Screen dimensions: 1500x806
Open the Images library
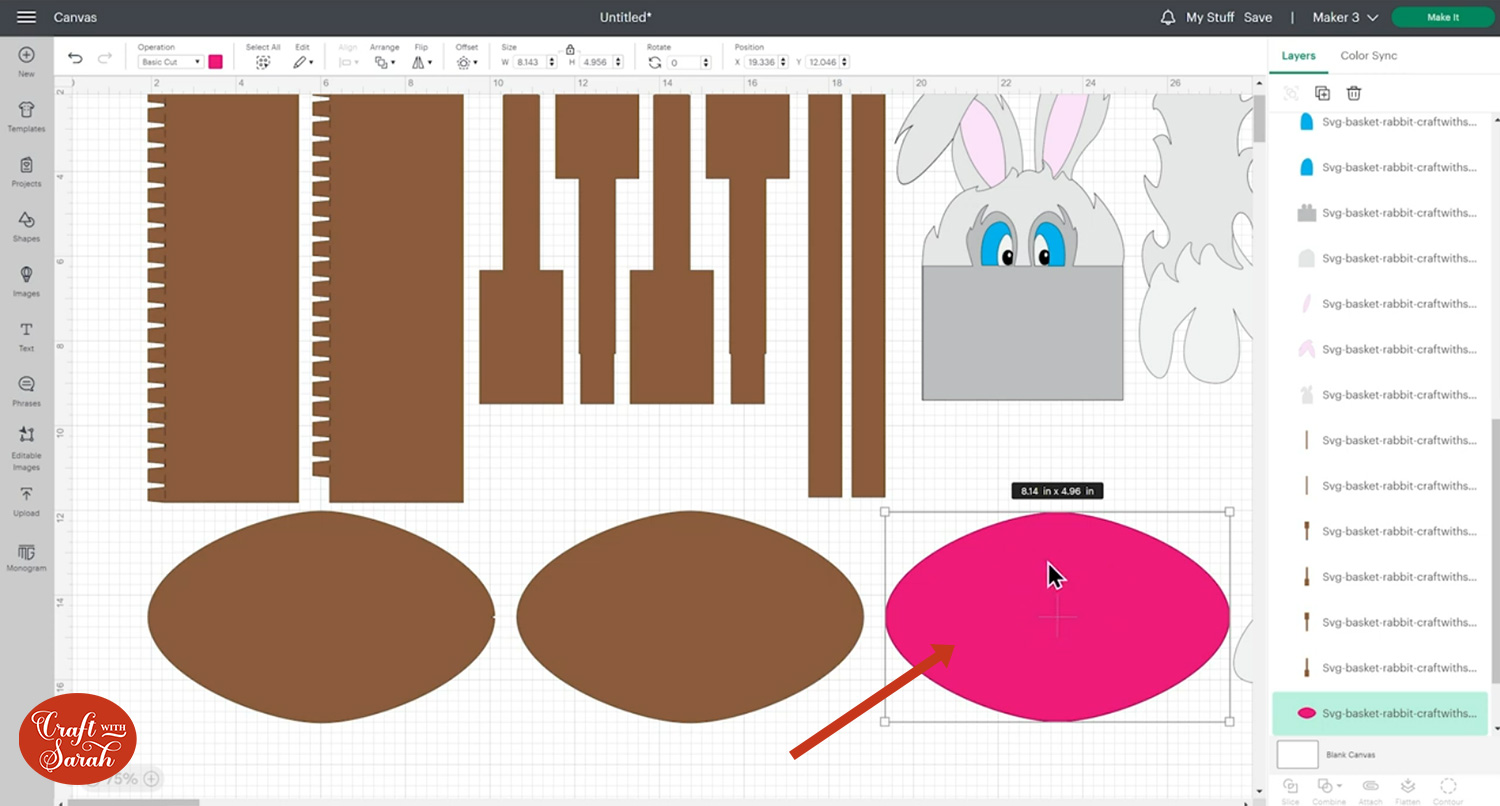[x=26, y=280]
